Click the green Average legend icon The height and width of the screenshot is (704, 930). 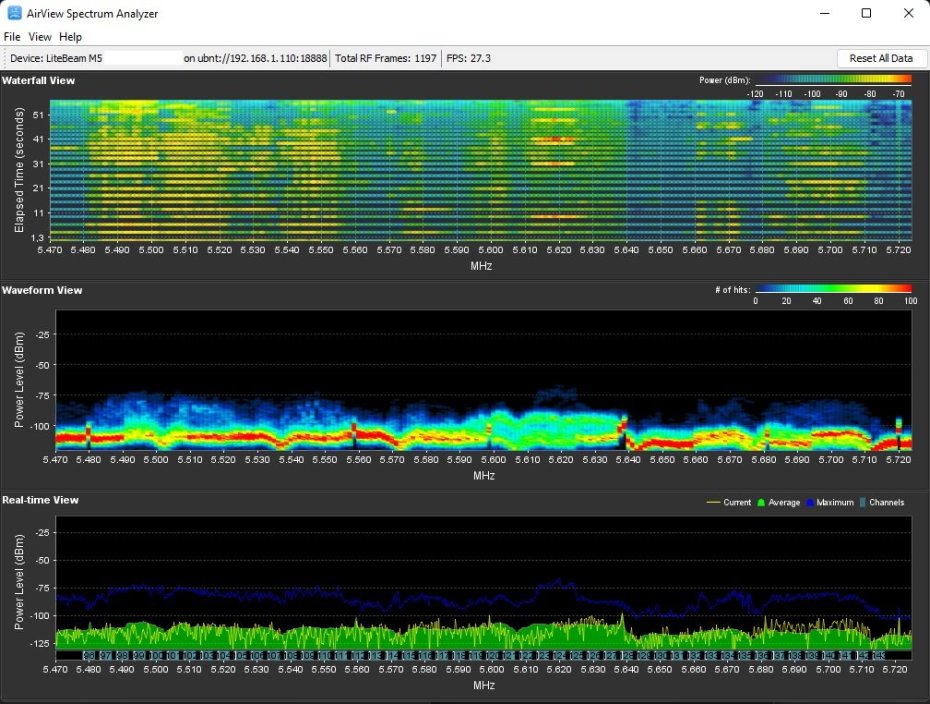pyautogui.click(x=761, y=502)
